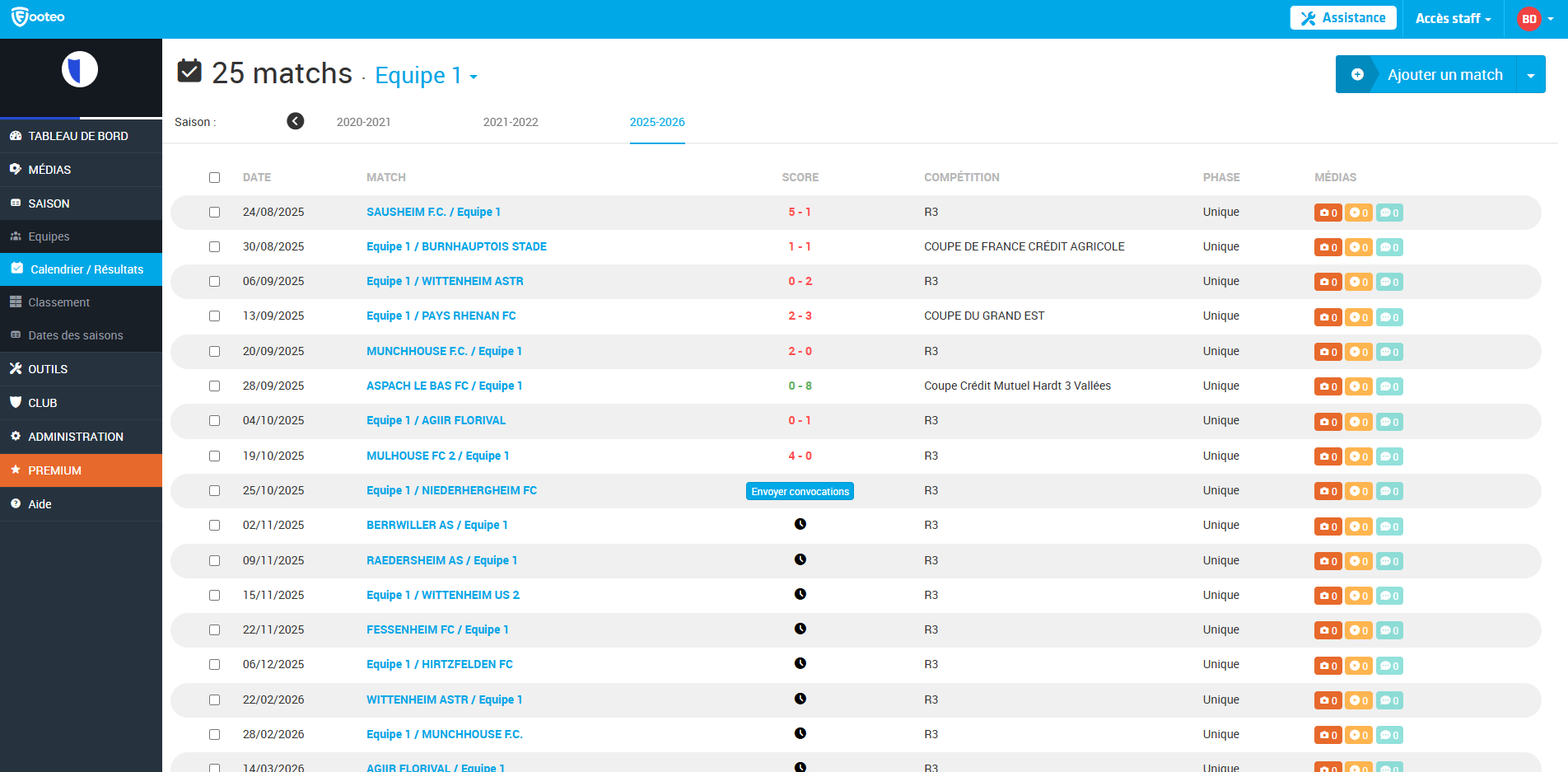This screenshot has width=1568, height=772.
Task: Click clock icon for 22/02/2026 match
Action: (800, 699)
